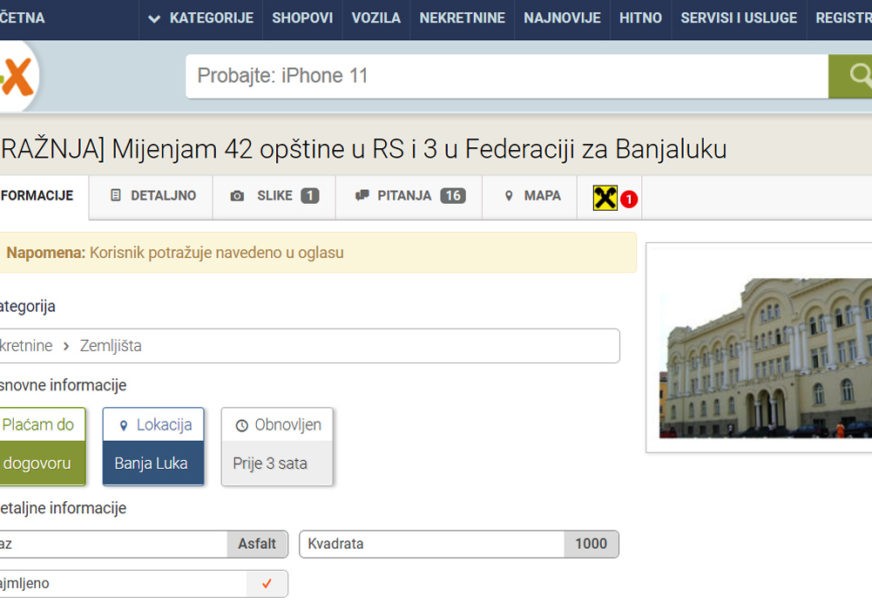Open the VOZILA menu item
This screenshot has width=872, height=610.
[x=376, y=18]
